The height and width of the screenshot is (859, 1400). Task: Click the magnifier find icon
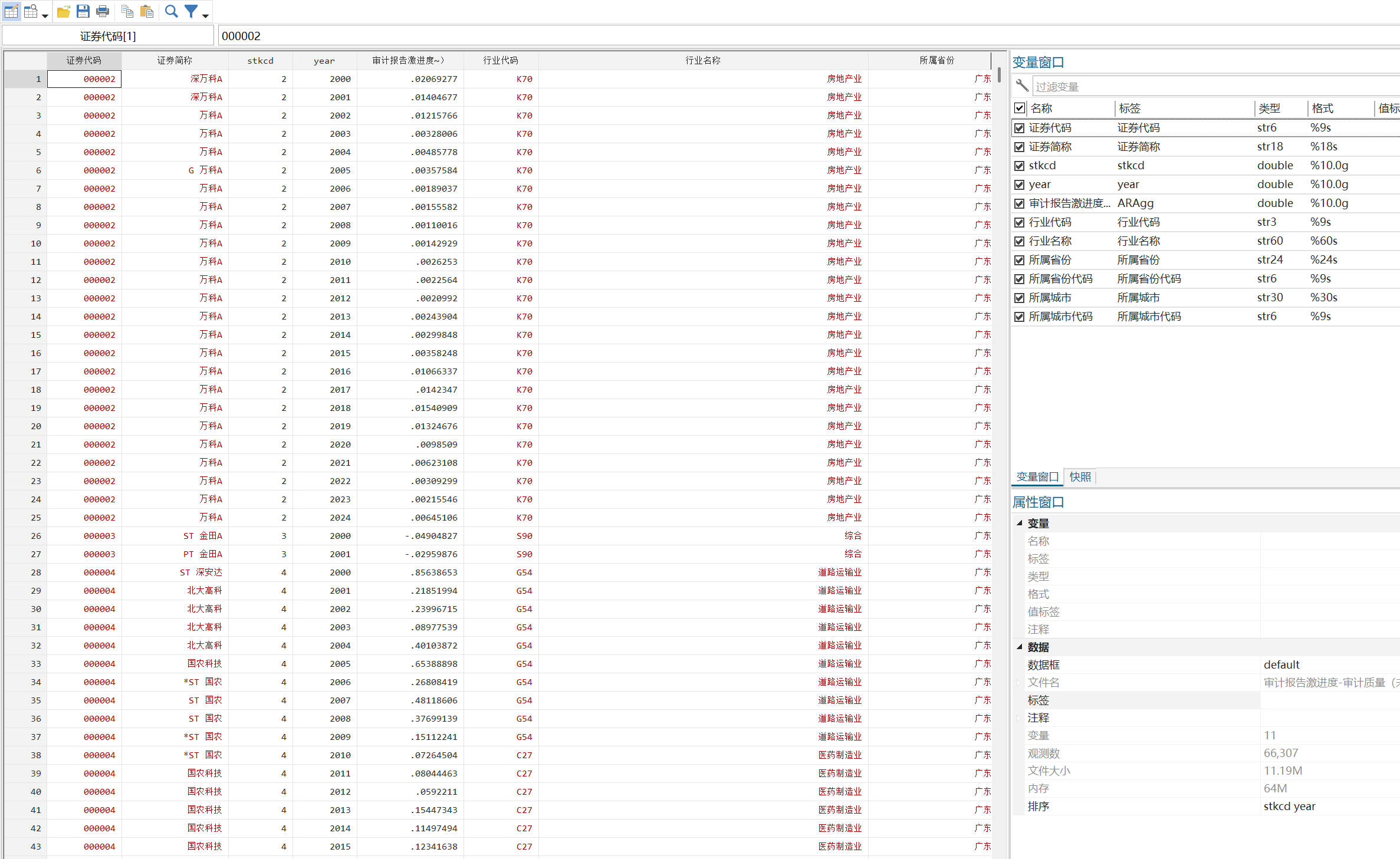pos(171,11)
